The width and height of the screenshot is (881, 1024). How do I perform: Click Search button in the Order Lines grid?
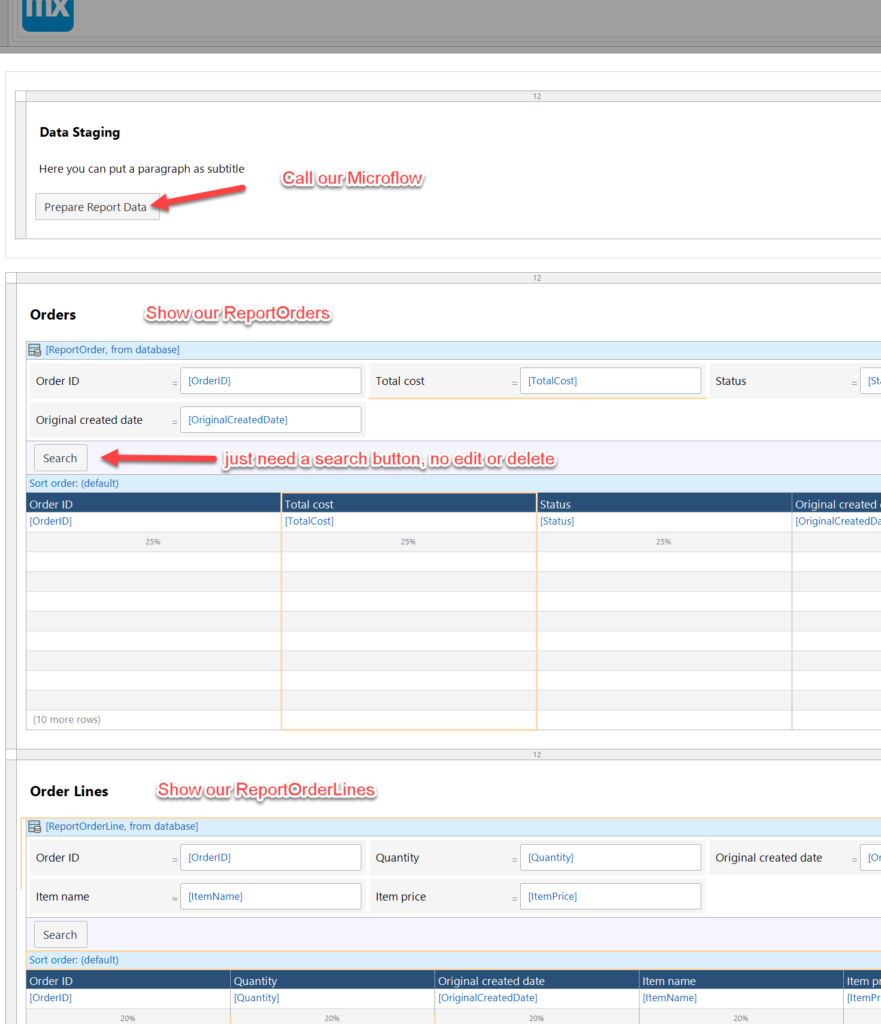point(60,935)
